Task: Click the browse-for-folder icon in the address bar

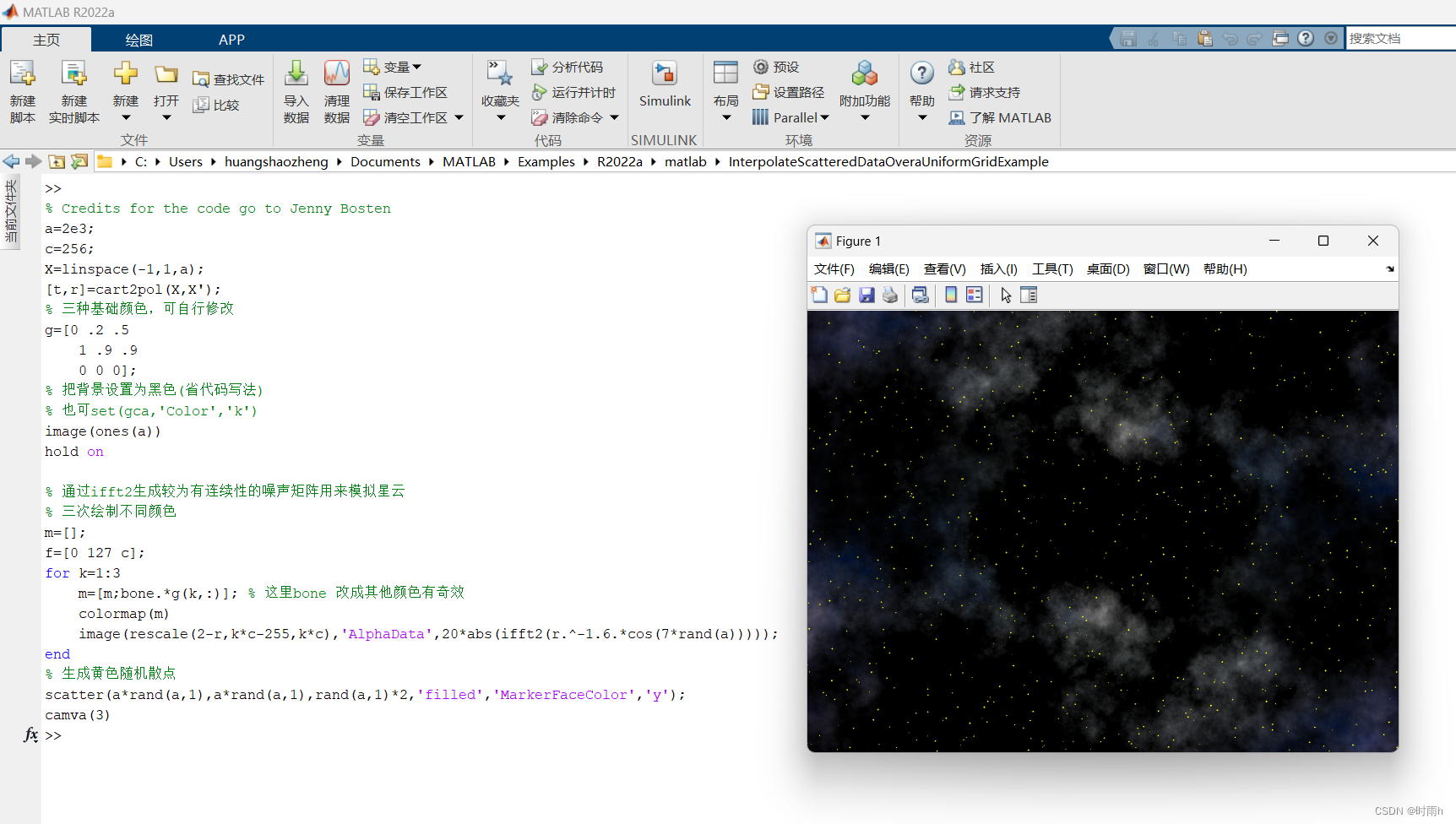Action: point(79,161)
